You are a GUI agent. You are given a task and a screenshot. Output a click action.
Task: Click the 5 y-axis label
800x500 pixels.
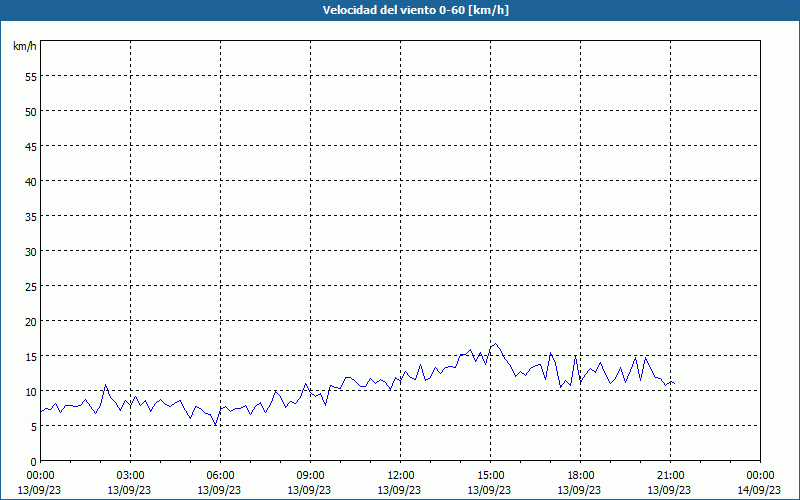click(x=34, y=427)
